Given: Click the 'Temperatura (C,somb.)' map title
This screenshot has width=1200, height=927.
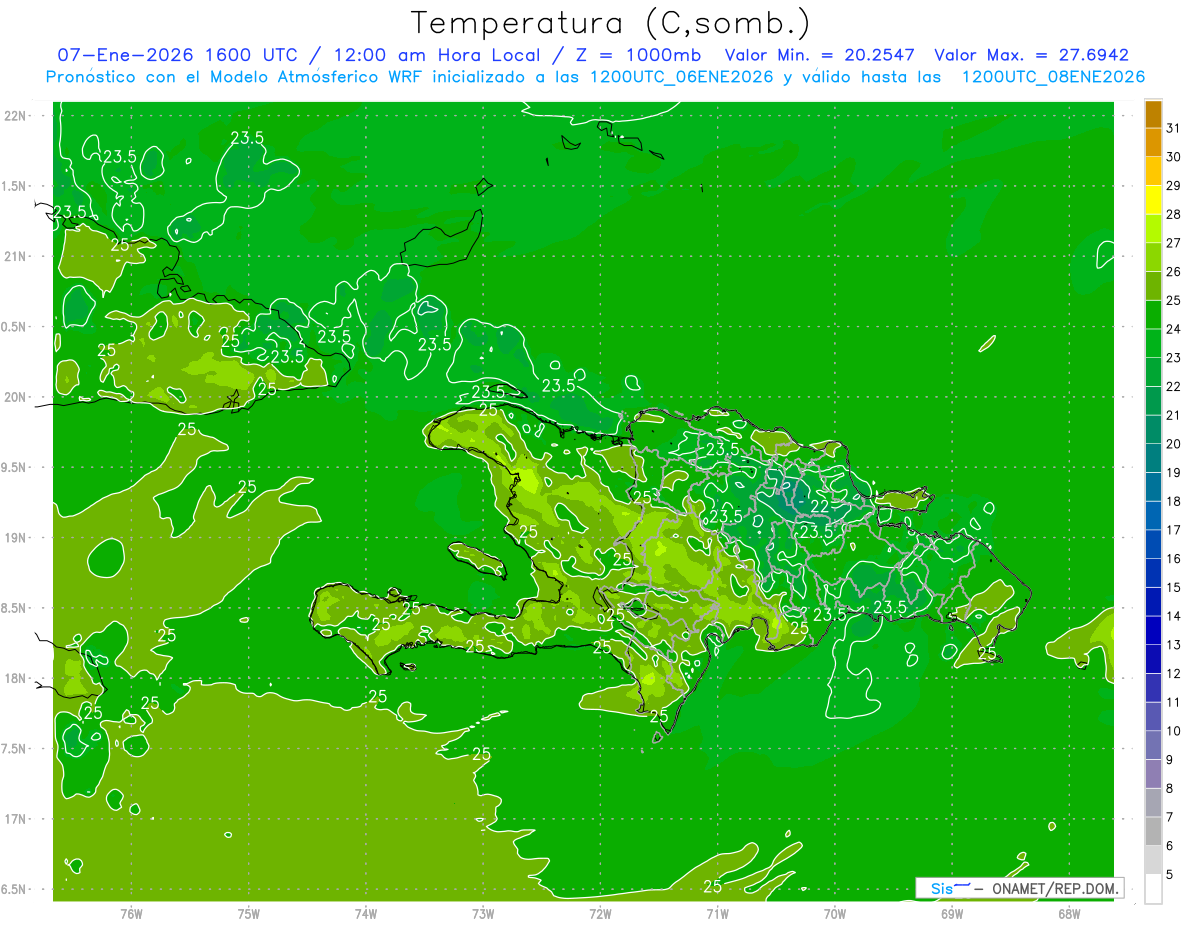Looking at the screenshot, I should [x=610, y=23].
